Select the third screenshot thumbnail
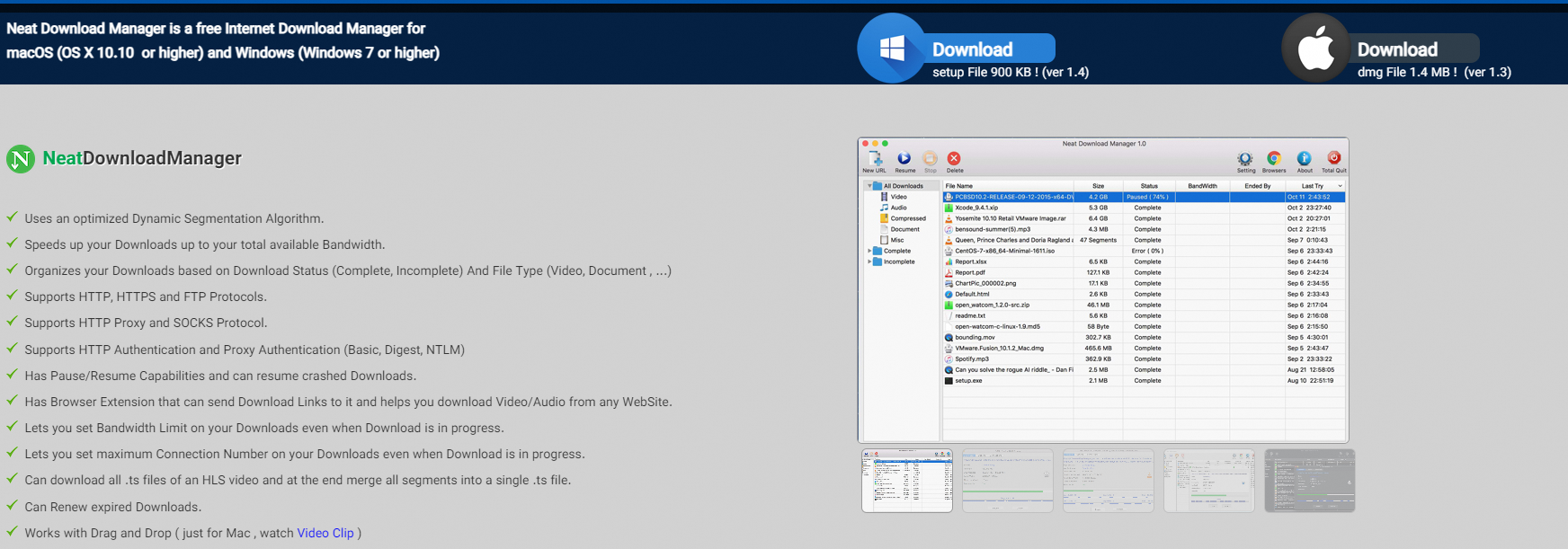This screenshot has width=1568, height=549. pyautogui.click(x=1109, y=481)
